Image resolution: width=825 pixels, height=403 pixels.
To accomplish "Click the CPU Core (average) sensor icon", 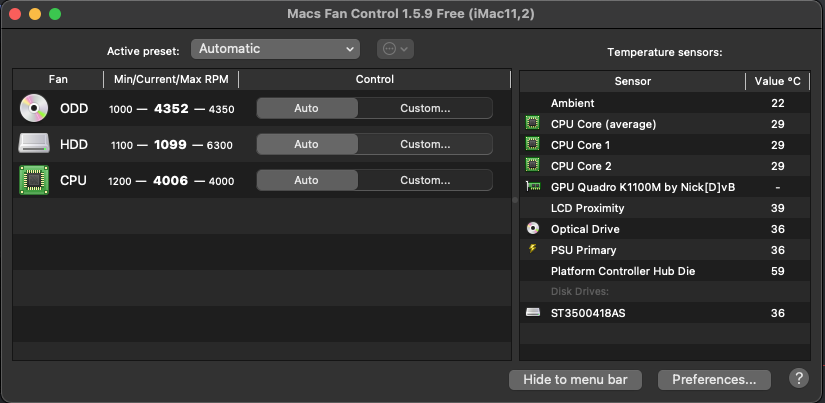I will coord(533,124).
